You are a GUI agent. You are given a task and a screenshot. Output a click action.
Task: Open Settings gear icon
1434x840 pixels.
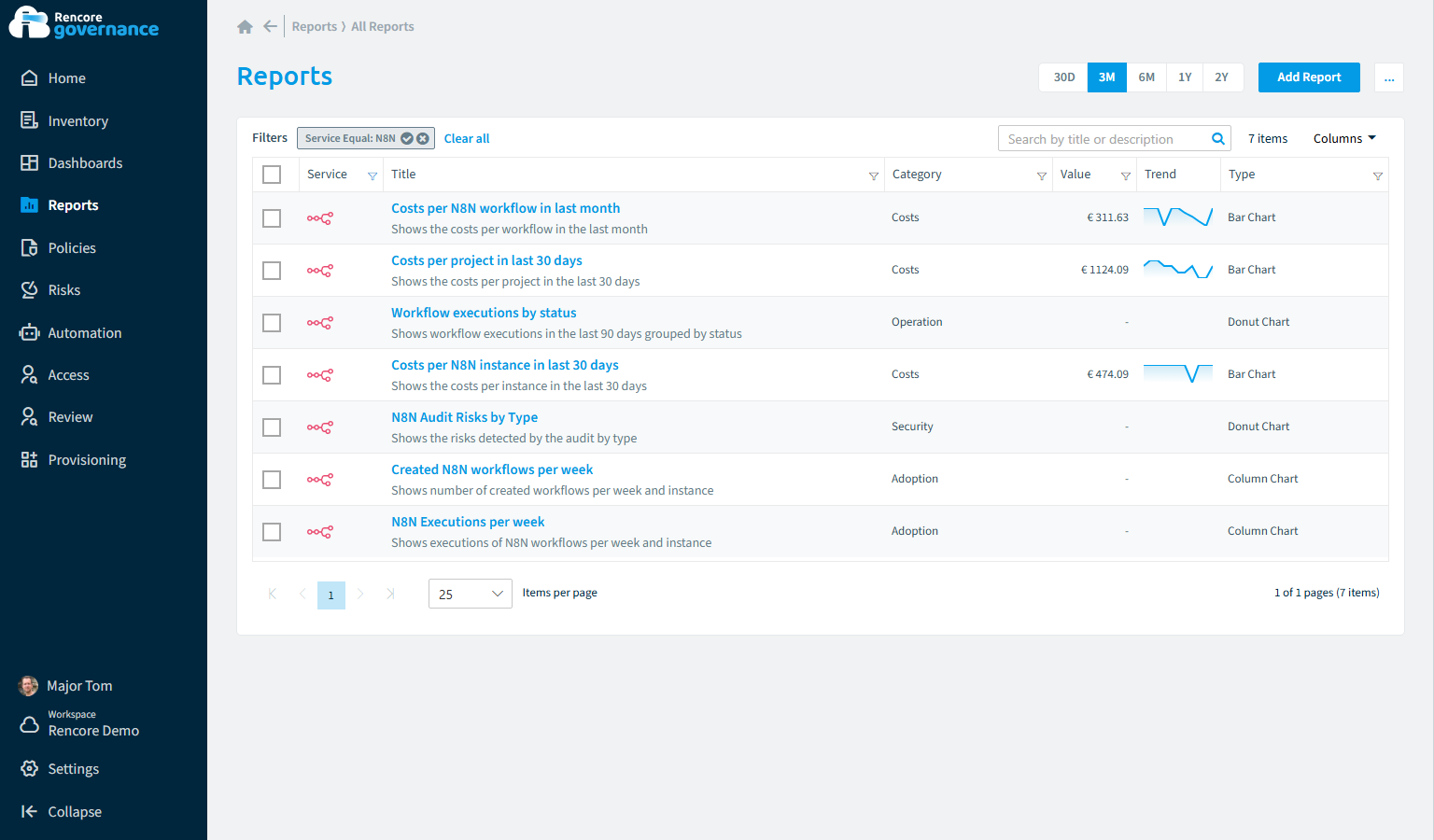[30, 769]
